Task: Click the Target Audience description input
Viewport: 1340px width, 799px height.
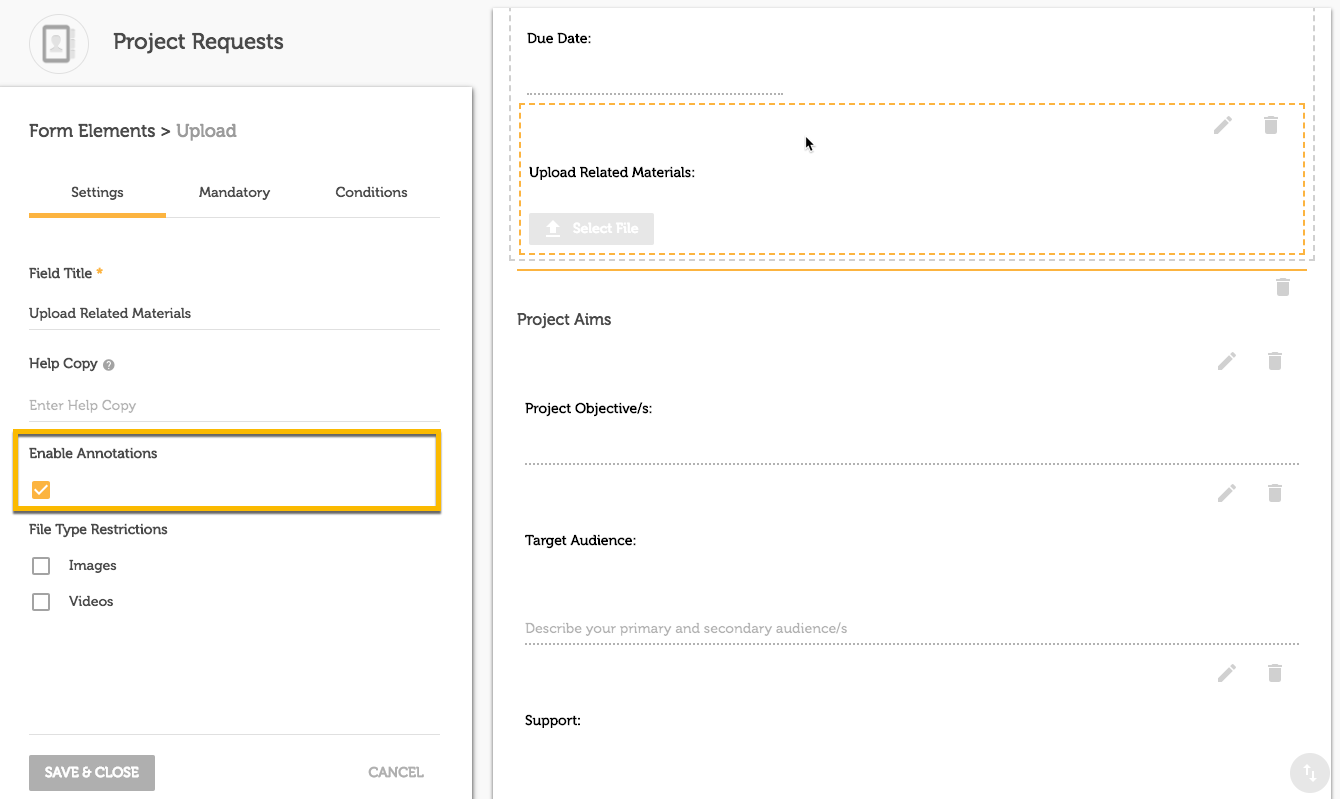Action: (912, 628)
